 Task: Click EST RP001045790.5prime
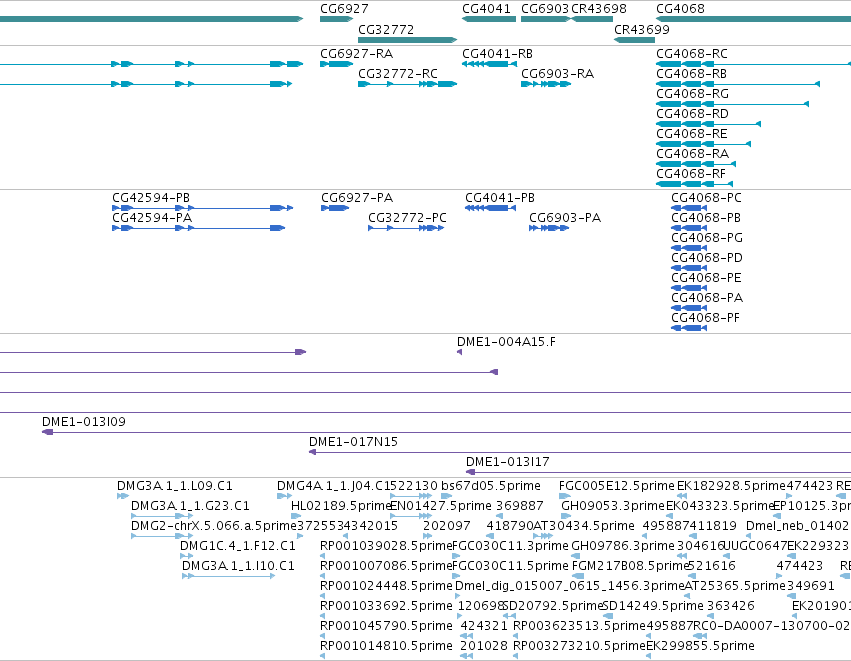[x=386, y=626]
